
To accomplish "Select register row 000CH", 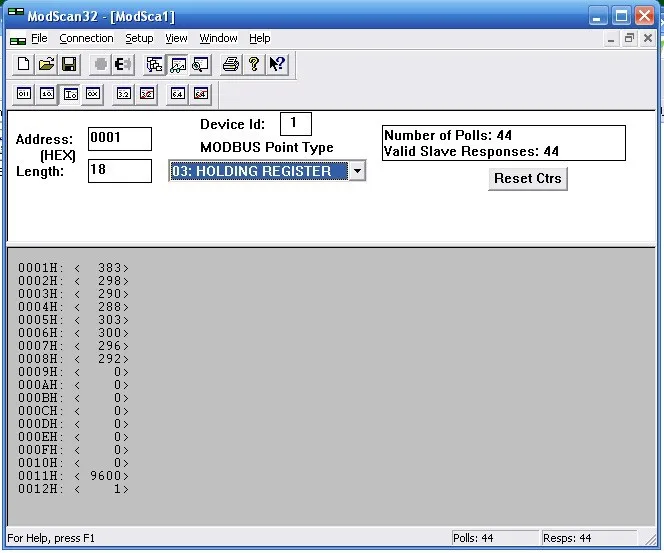I will pos(73,411).
